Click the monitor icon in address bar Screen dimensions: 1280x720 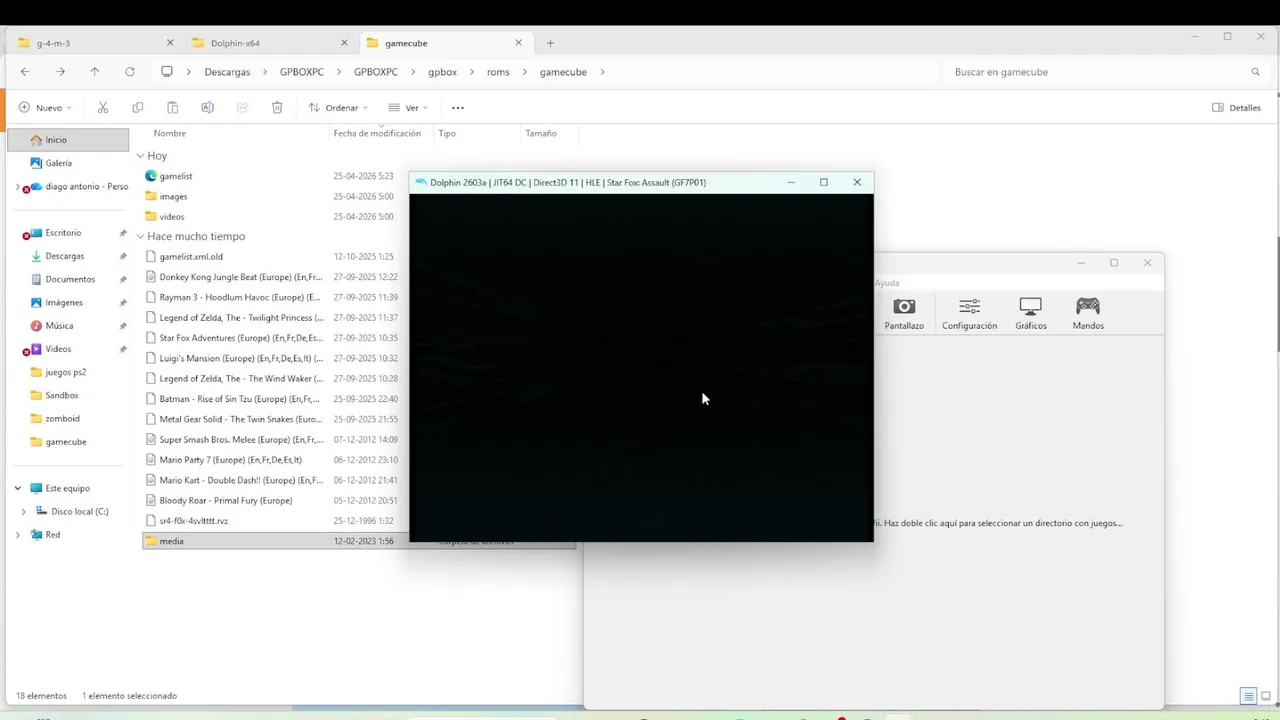click(x=167, y=72)
